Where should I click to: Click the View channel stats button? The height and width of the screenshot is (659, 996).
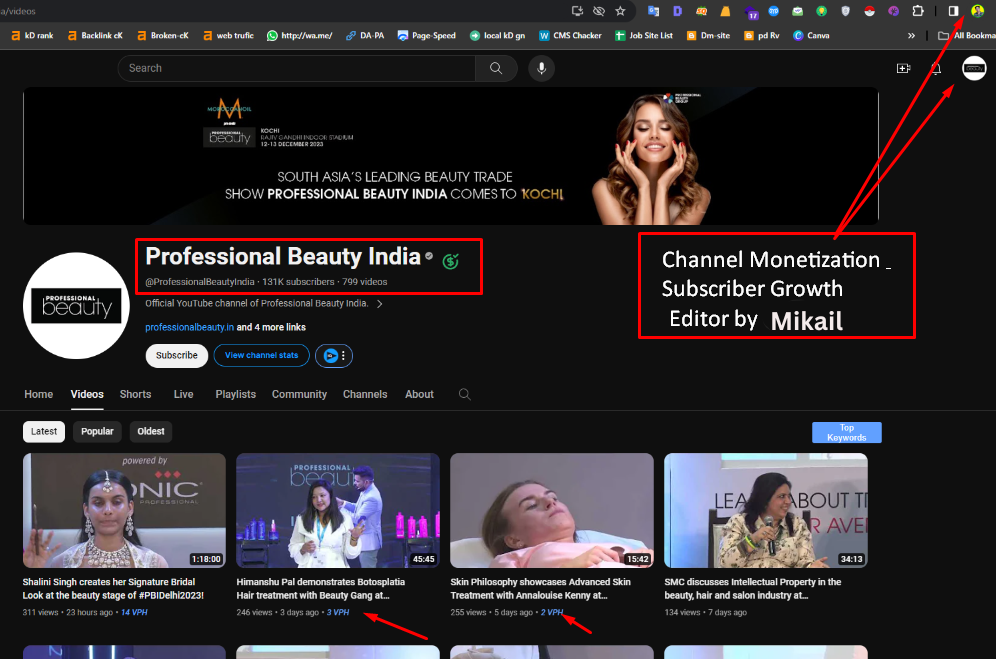pyautogui.click(x=261, y=355)
